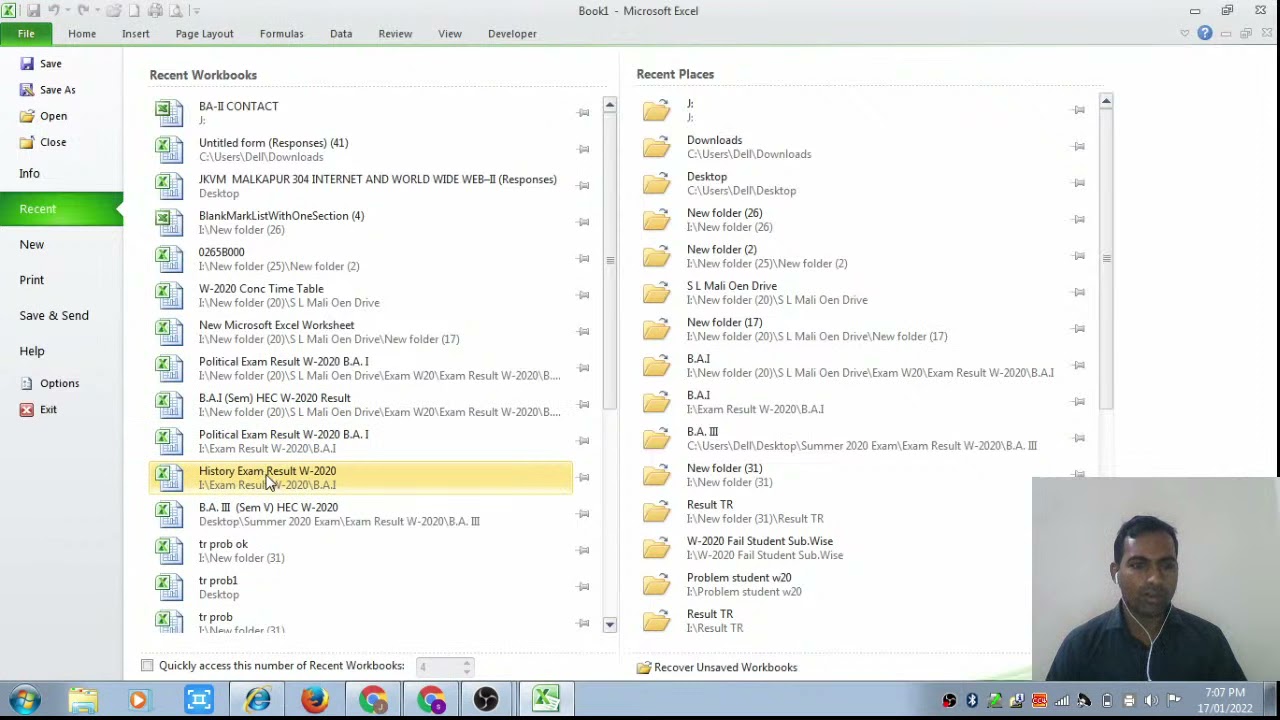Pin the Downloads folder in Recent Places
This screenshot has width=1280, height=720.
(1079, 147)
